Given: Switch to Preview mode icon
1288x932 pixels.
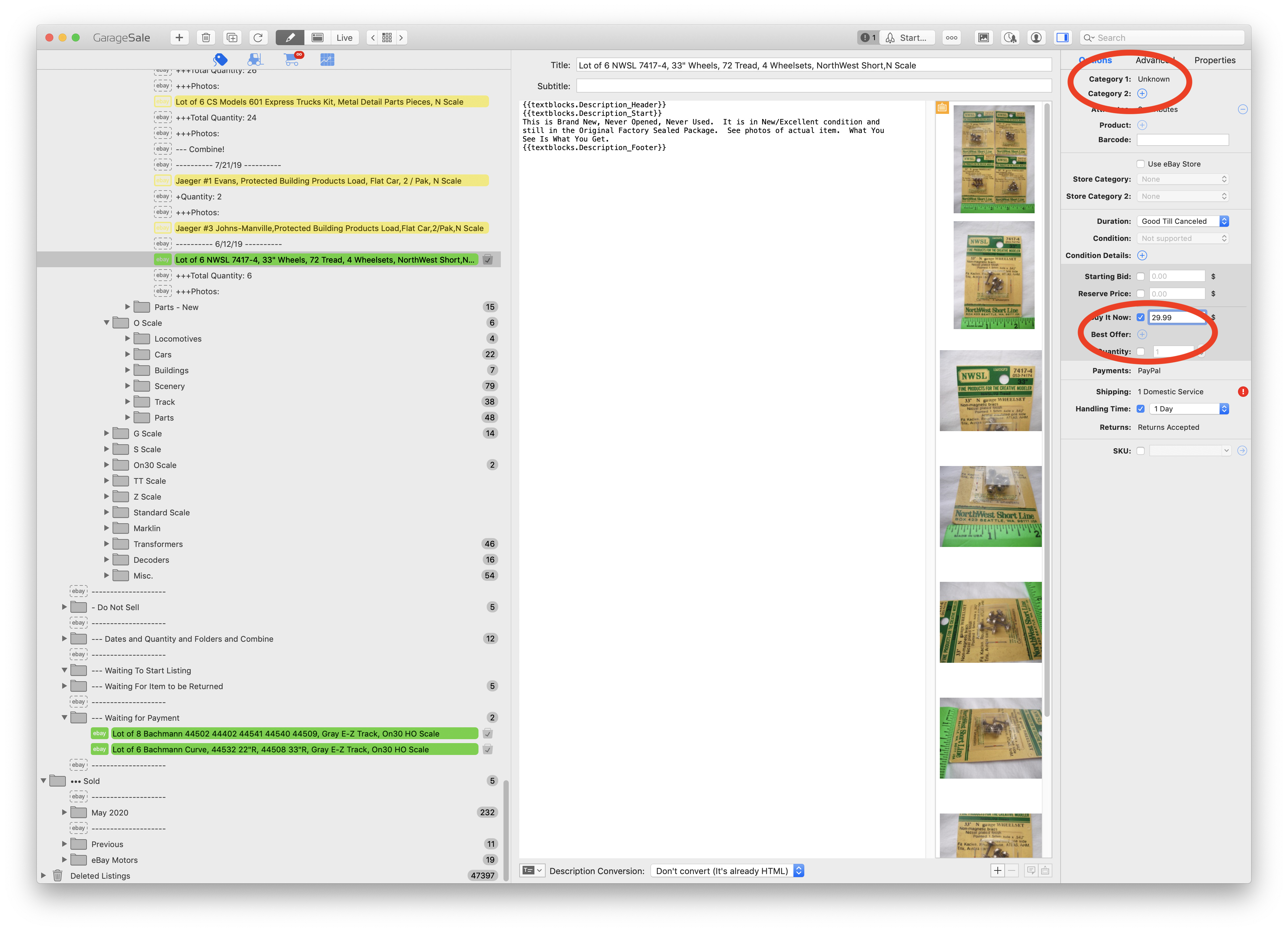Looking at the screenshot, I should [x=318, y=38].
